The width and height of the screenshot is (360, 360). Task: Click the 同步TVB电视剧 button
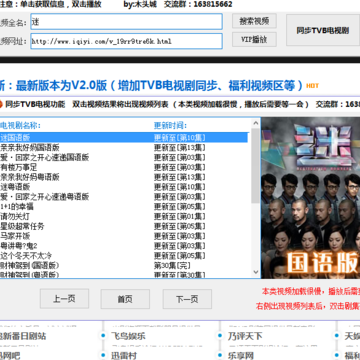pos(323,31)
